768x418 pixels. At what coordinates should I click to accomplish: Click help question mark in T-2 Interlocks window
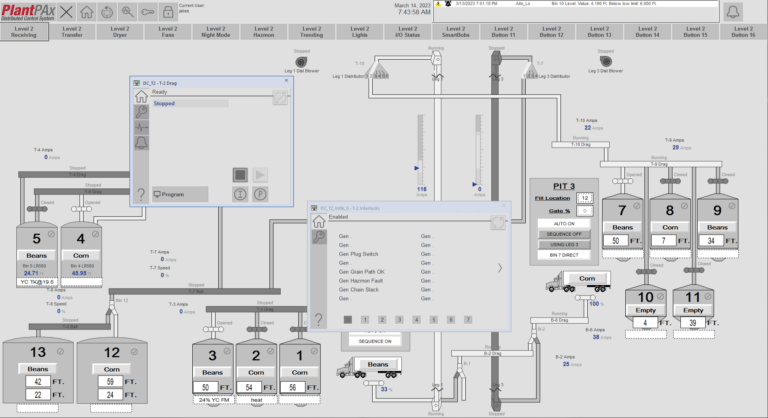[x=319, y=320]
